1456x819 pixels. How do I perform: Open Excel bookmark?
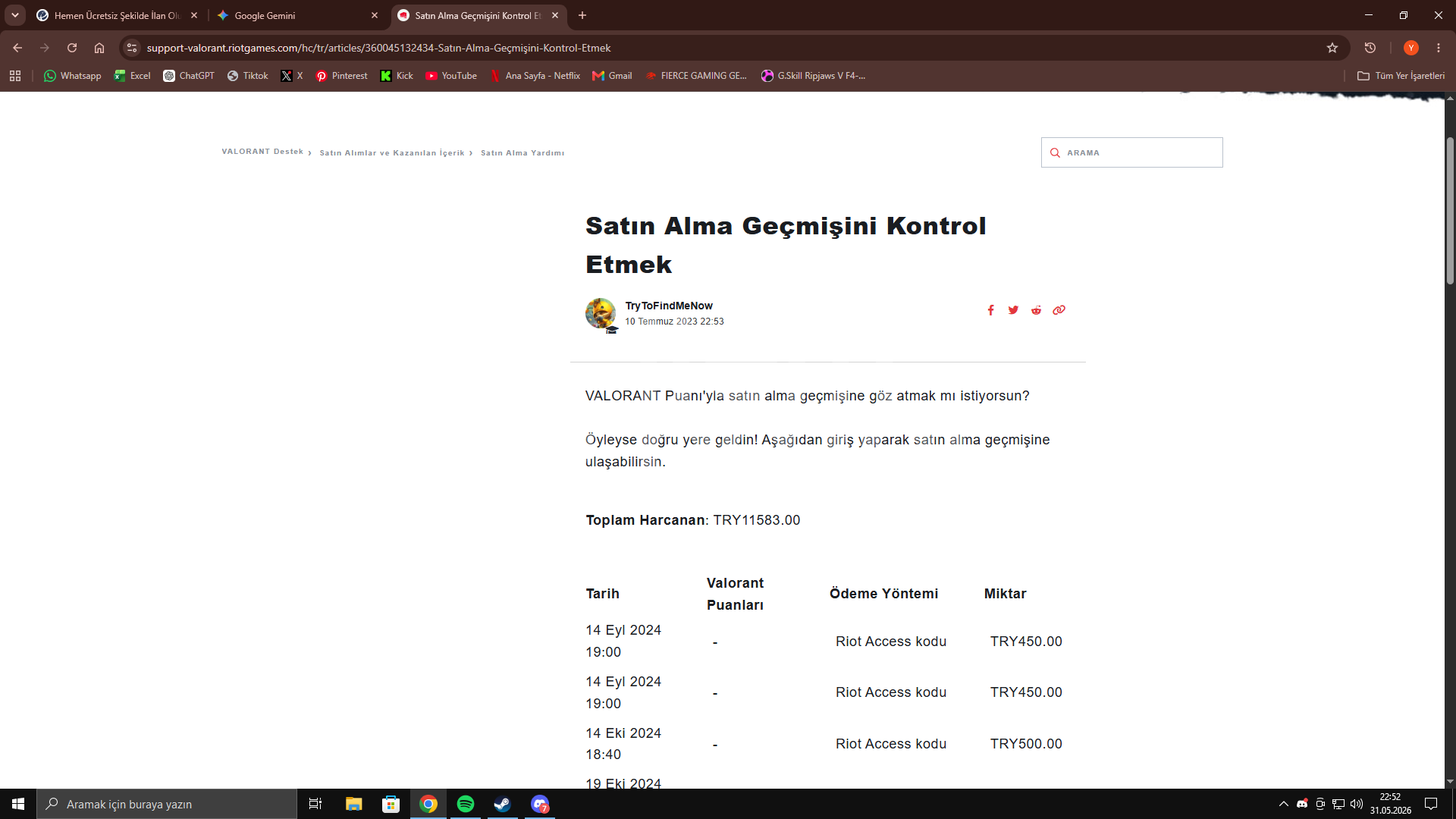133,76
